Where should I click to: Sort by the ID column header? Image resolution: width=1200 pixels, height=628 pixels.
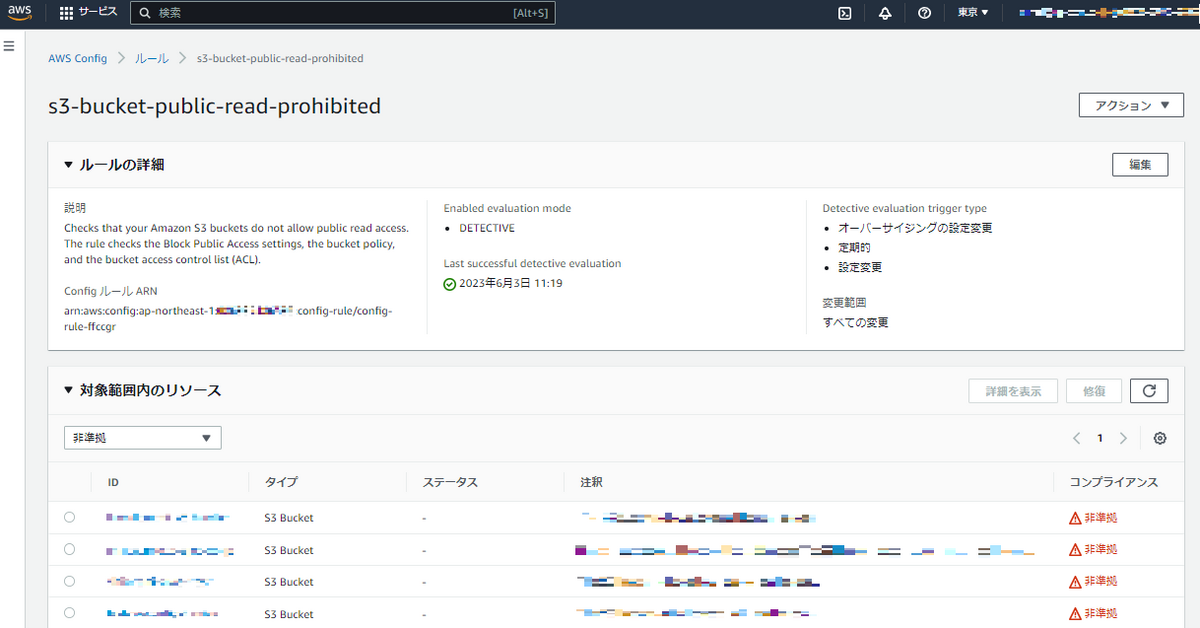[113, 482]
